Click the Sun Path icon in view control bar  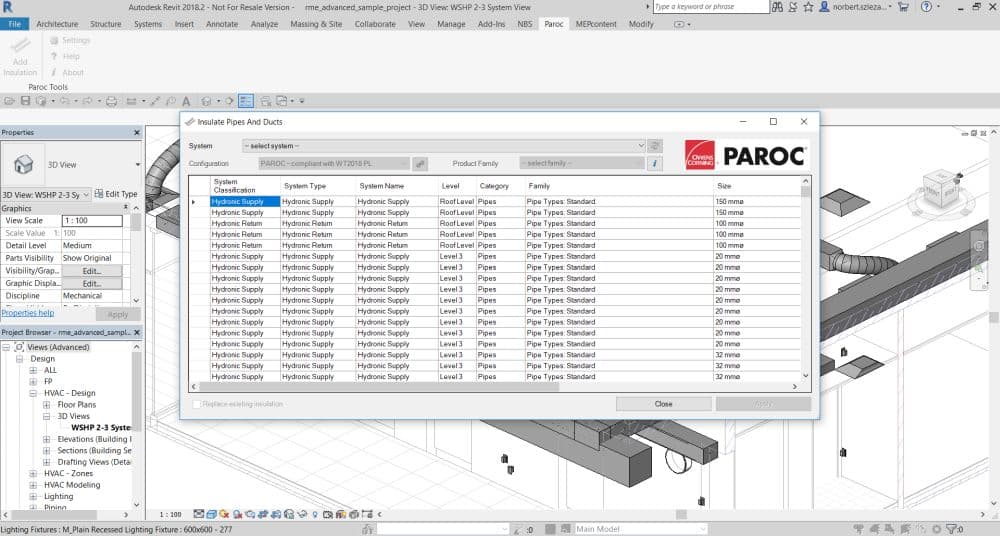tap(224, 514)
